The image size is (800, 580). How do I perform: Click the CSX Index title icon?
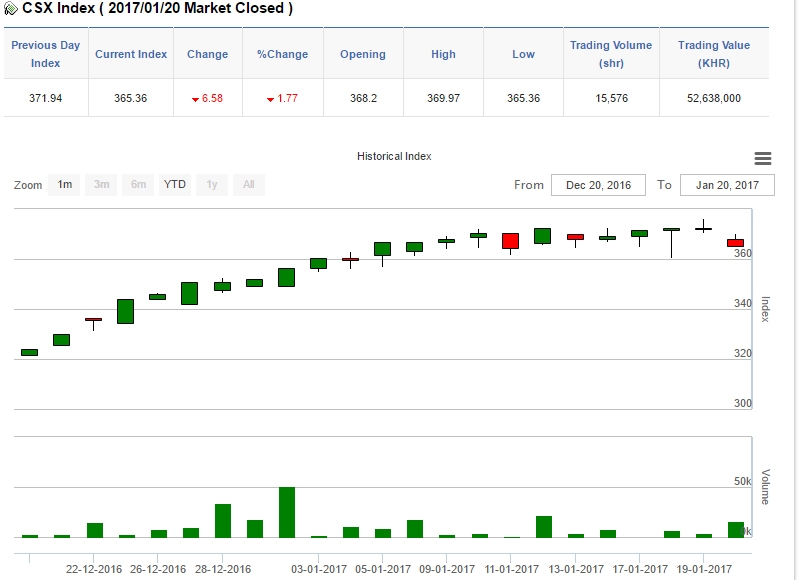click(x=11, y=9)
